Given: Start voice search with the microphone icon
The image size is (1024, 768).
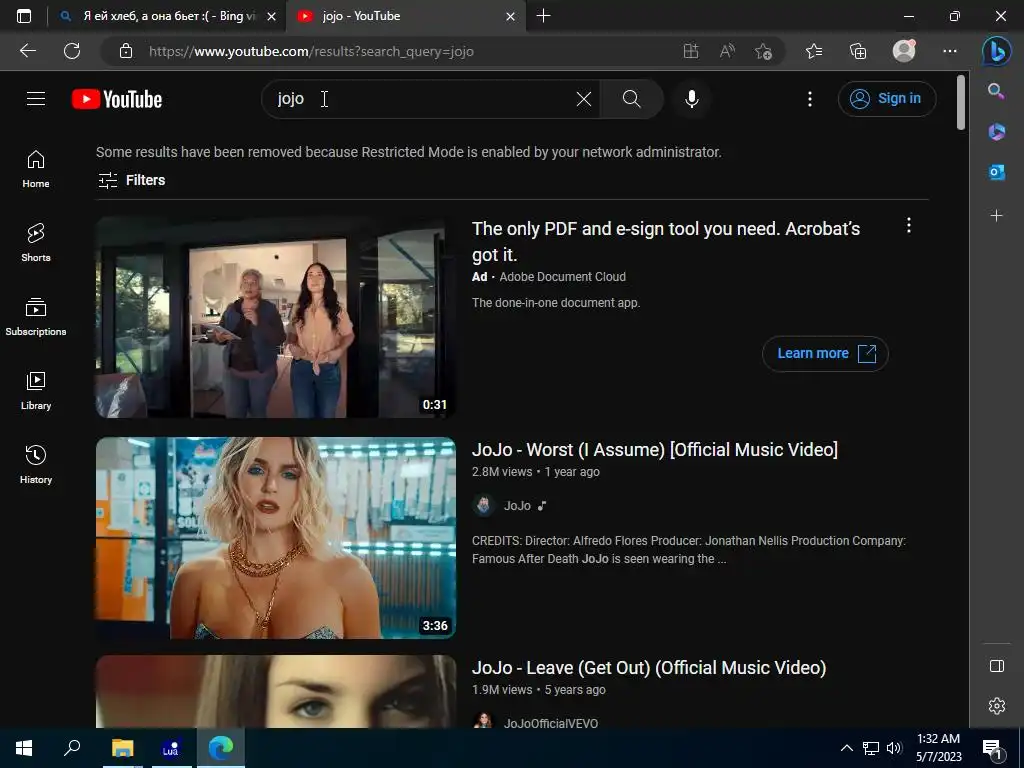Looking at the screenshot, I should point(692,99).
